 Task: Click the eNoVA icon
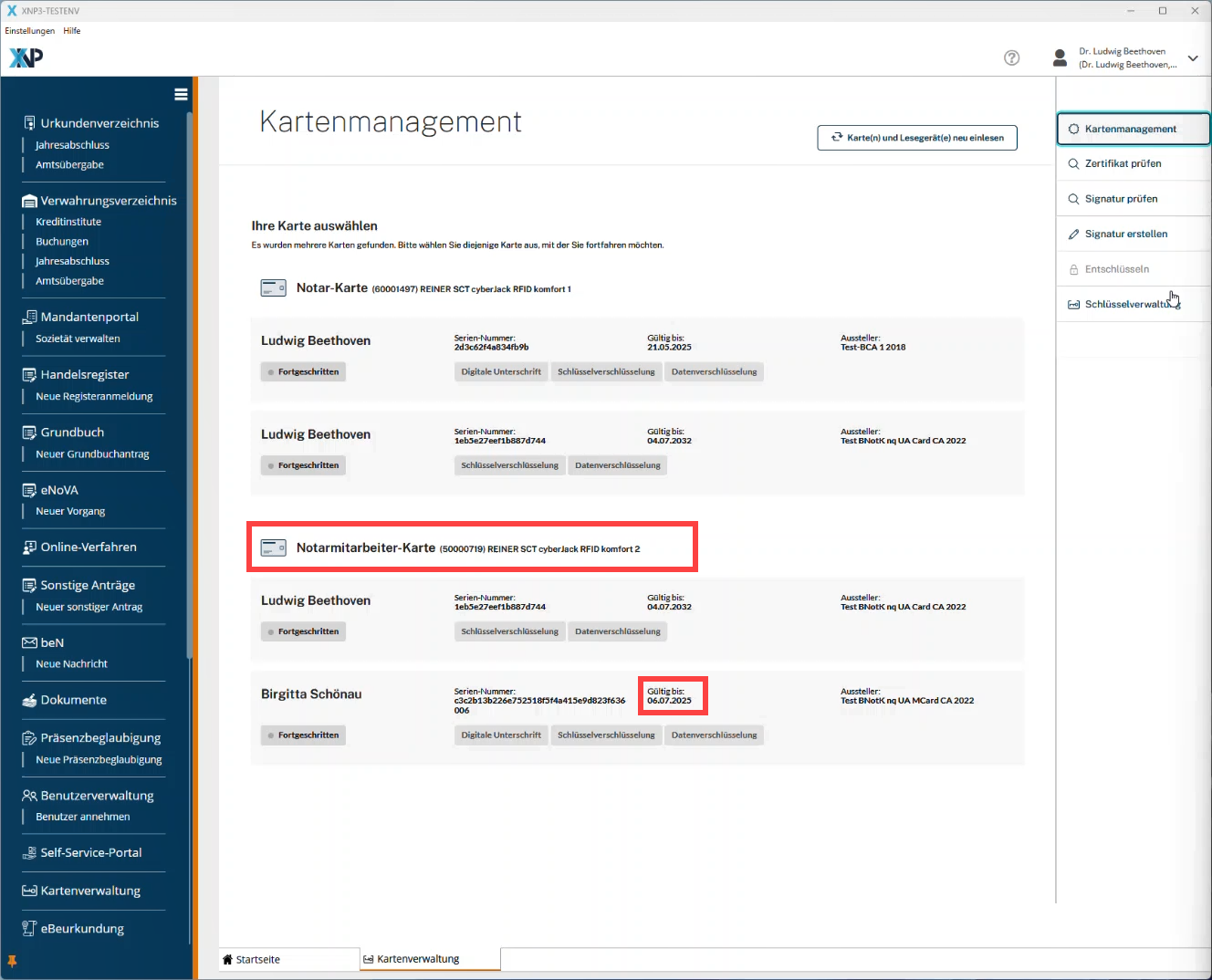(29, 490)
